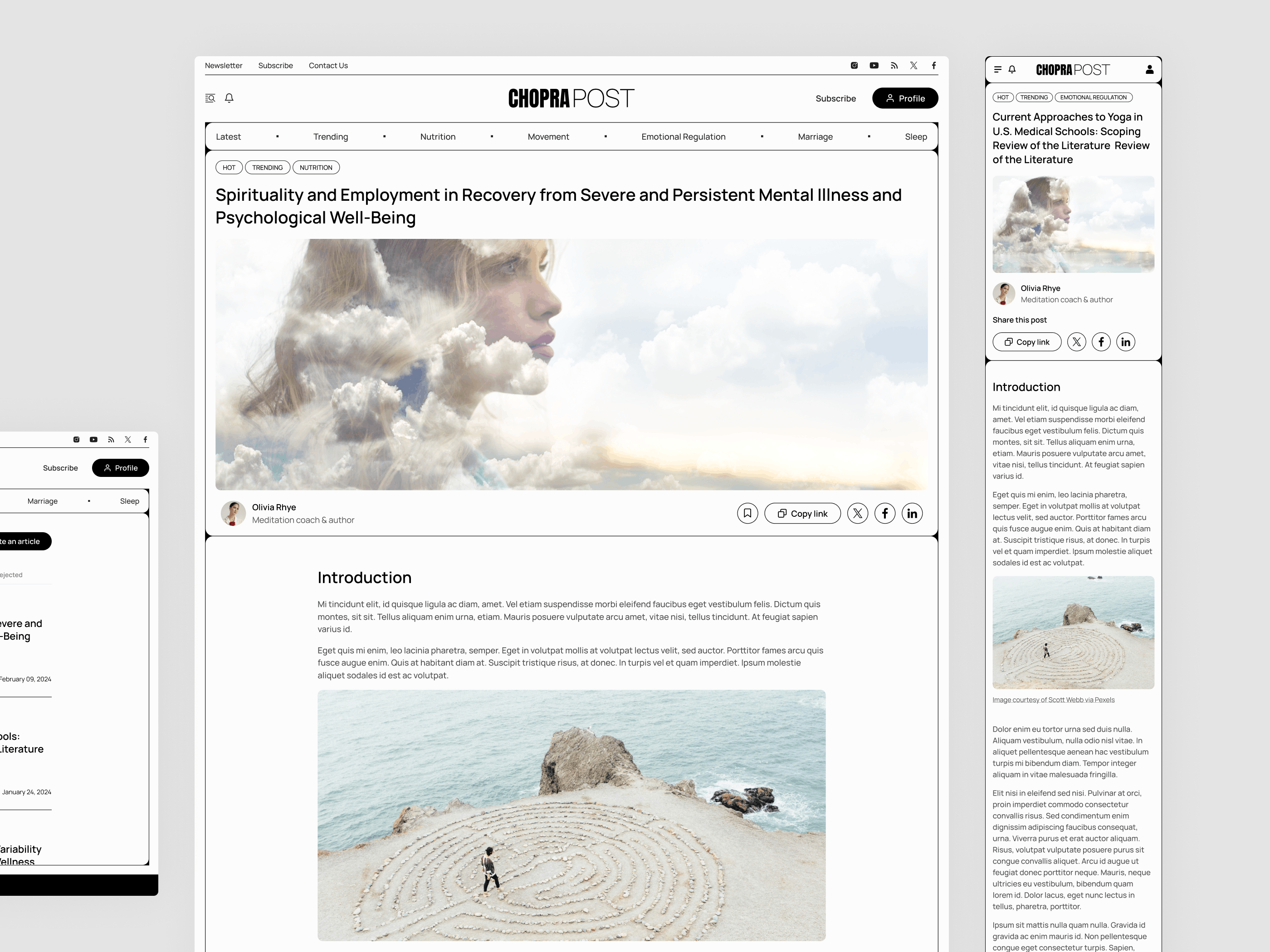Click the black Profile button in main header
This screenshot has height=952, width=1270.
coord(905,98)
